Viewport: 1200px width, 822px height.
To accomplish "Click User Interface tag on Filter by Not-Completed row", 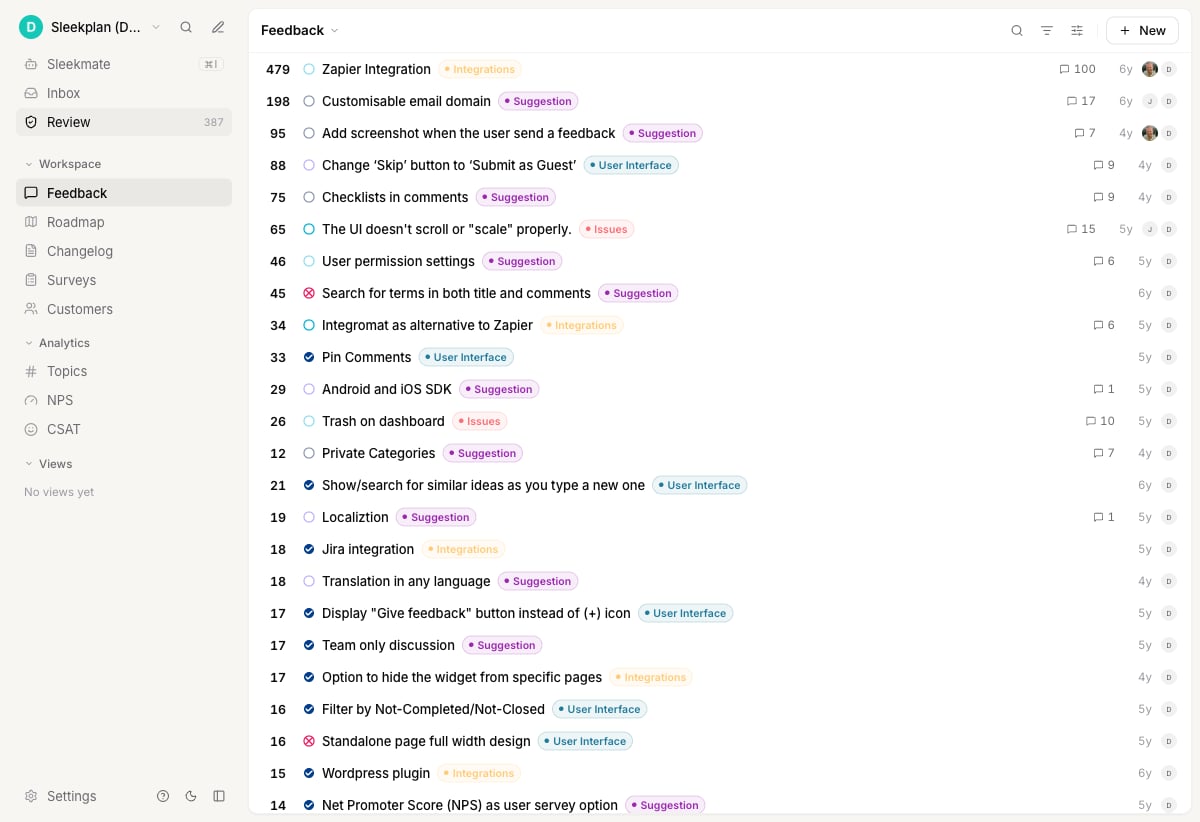I will click(600, 709).
